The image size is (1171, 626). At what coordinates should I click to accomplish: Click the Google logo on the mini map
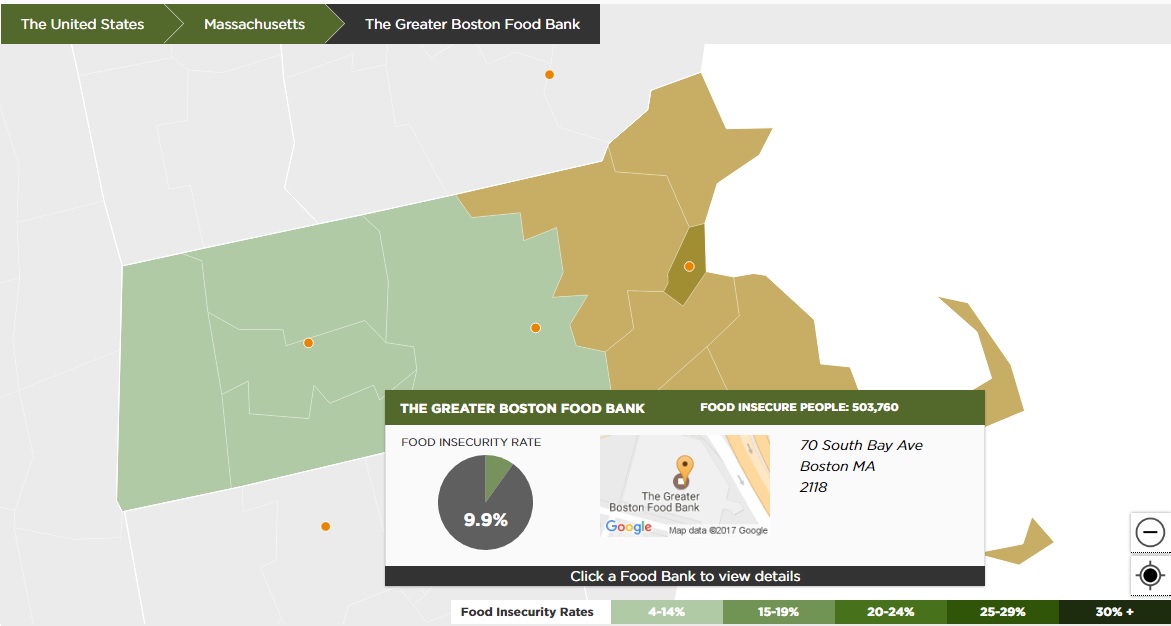tap(629, 527)
